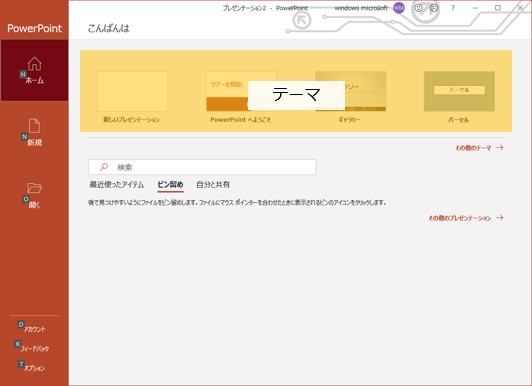
Task: Click the WM account avatar
Action: (x=399, y=8)
